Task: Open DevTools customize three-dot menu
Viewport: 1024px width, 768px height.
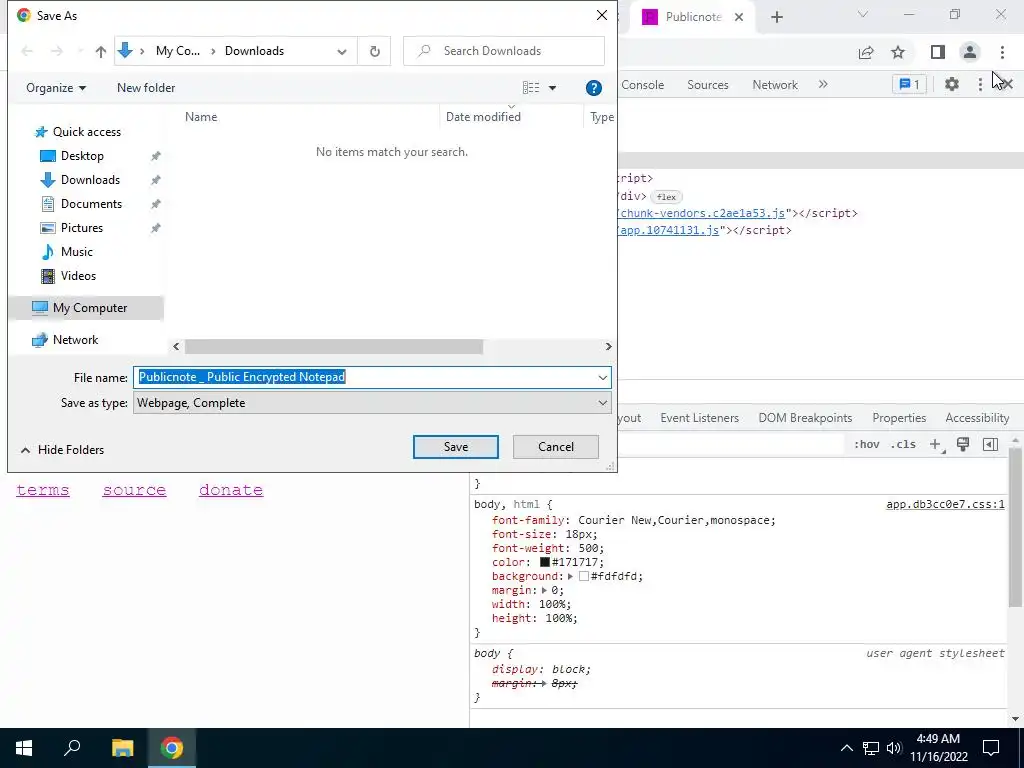Action: point(980,84)
